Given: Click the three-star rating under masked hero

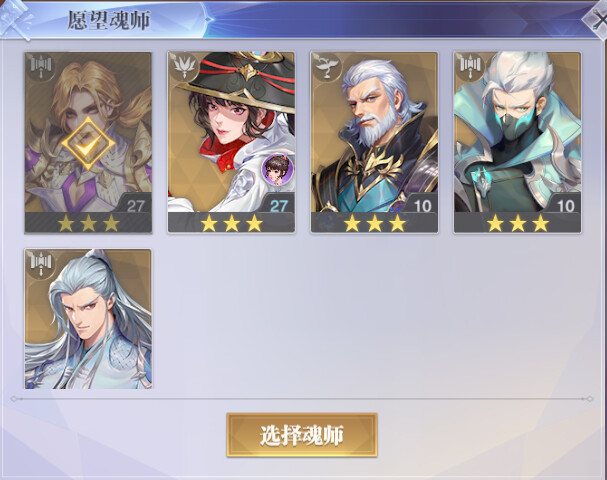Looking at the screenshot, I should 518,223.
